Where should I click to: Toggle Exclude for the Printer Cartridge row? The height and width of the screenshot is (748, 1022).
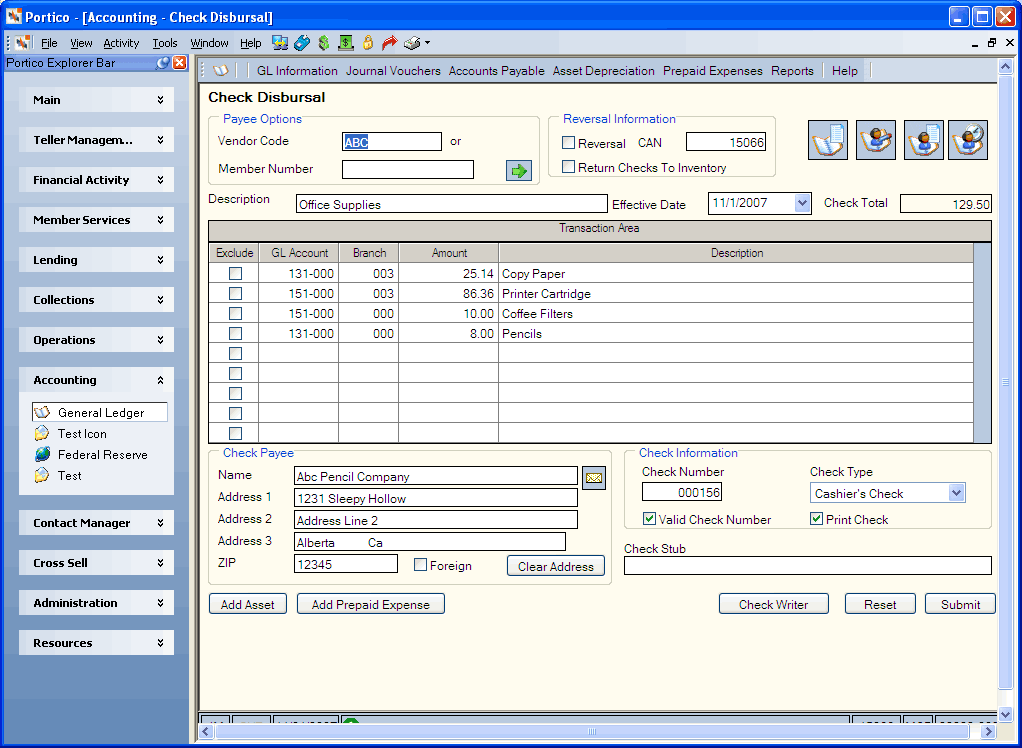[x=235, y=293]
